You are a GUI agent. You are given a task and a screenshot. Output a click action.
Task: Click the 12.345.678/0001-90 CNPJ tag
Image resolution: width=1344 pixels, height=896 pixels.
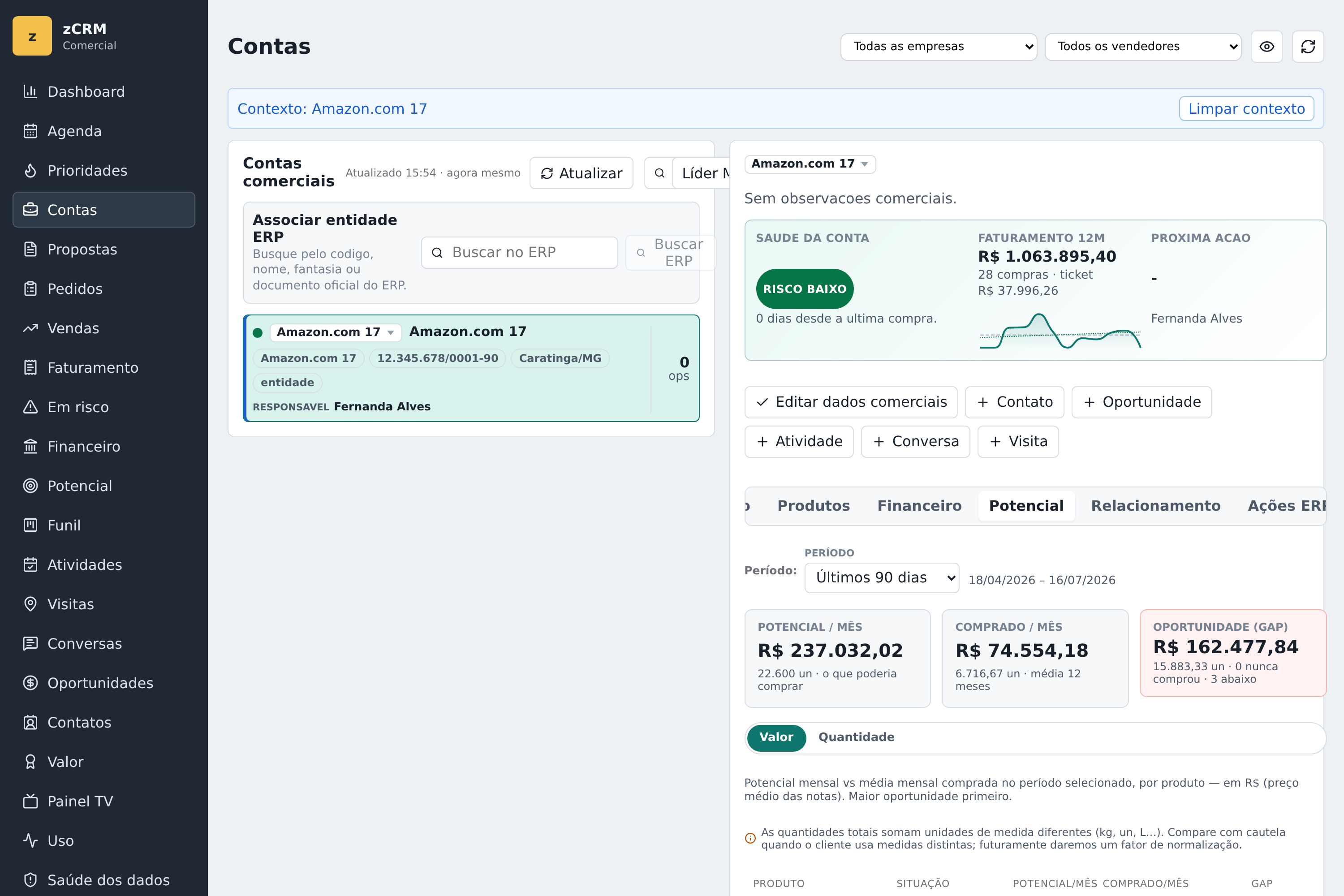click(x=438, y=358)
